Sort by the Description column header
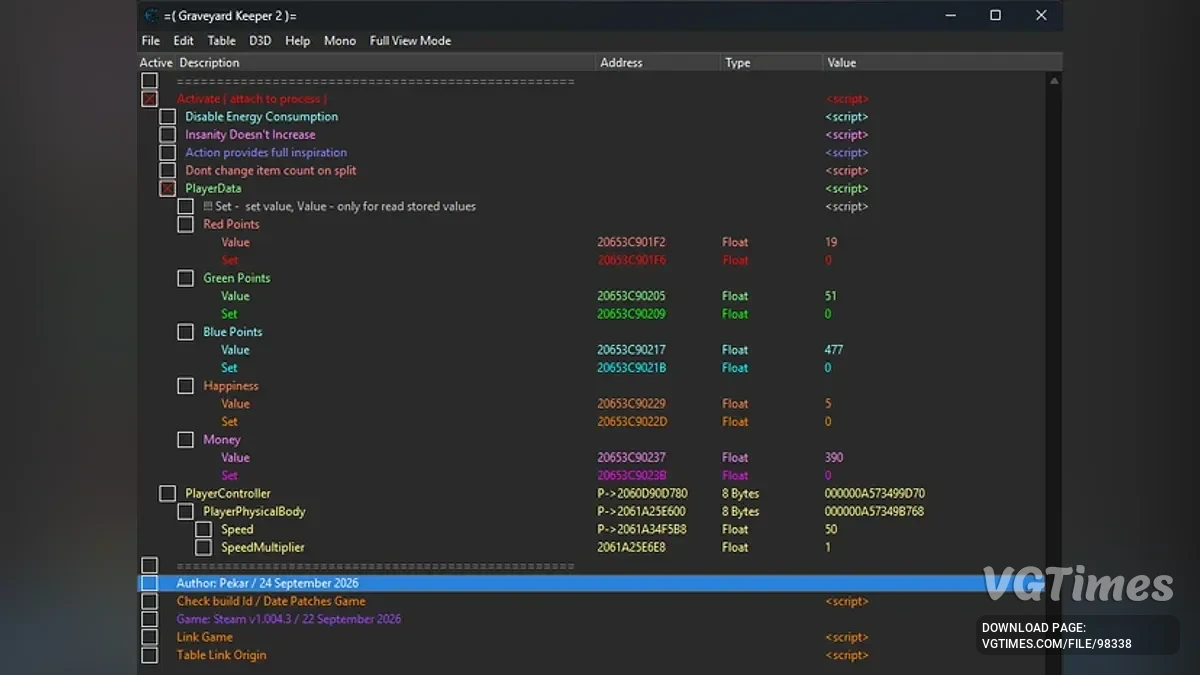 coord(385,63)
